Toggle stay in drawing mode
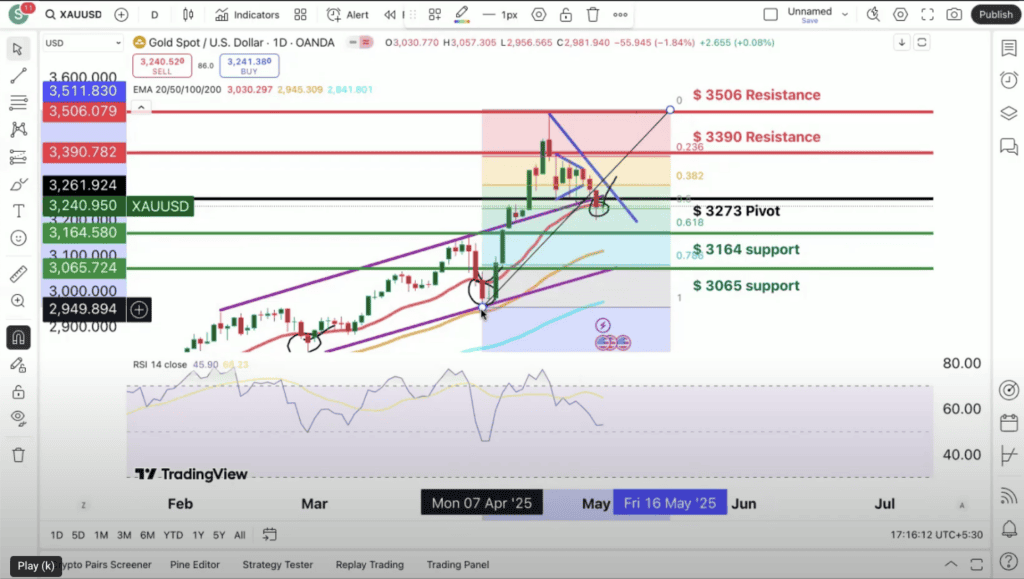Image resolution: width=1024 pixels, height=579 pixels. tap(18, 365)
